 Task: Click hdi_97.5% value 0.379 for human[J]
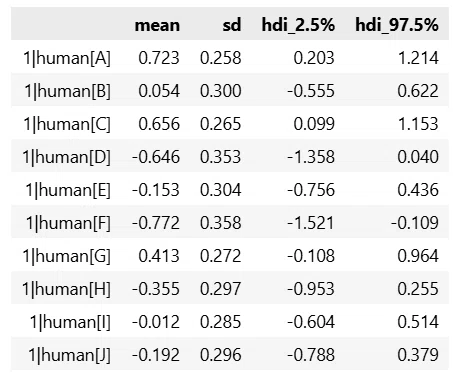(x=418, y=355)
